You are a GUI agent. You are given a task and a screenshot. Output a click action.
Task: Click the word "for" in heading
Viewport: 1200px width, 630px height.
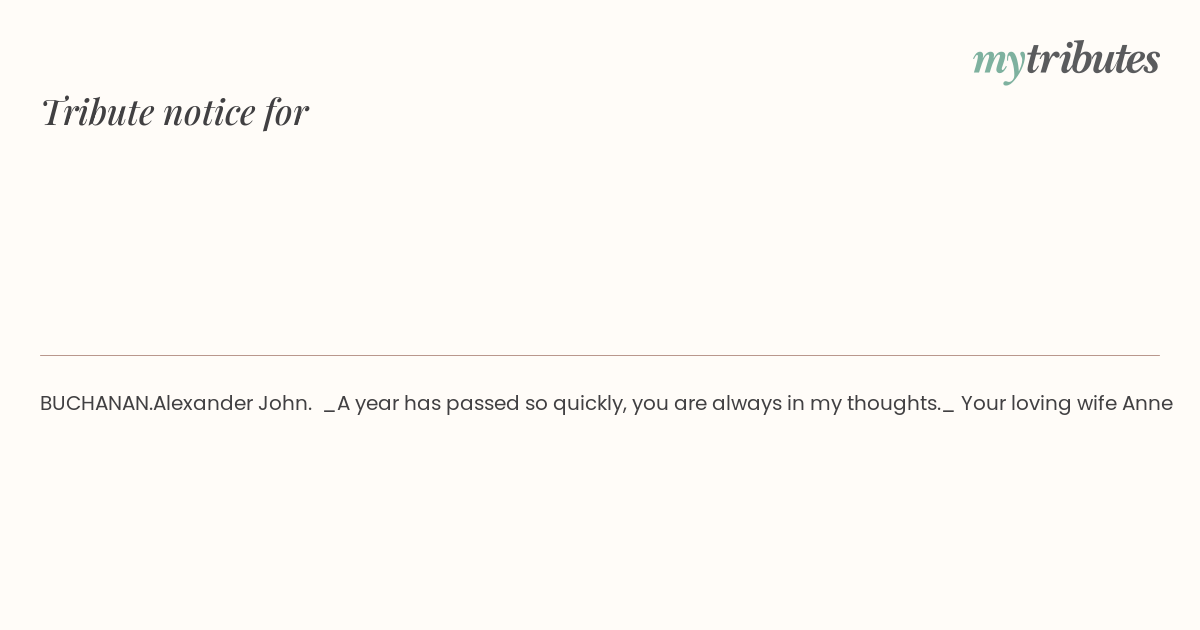(x=286, y=112)
